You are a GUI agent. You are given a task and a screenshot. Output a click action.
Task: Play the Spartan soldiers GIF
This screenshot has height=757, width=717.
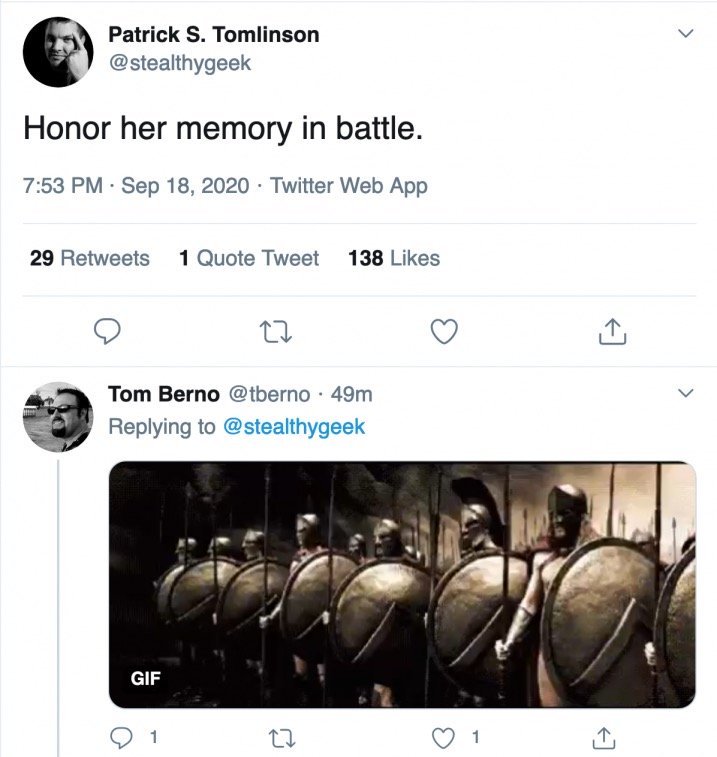point(402,585)
